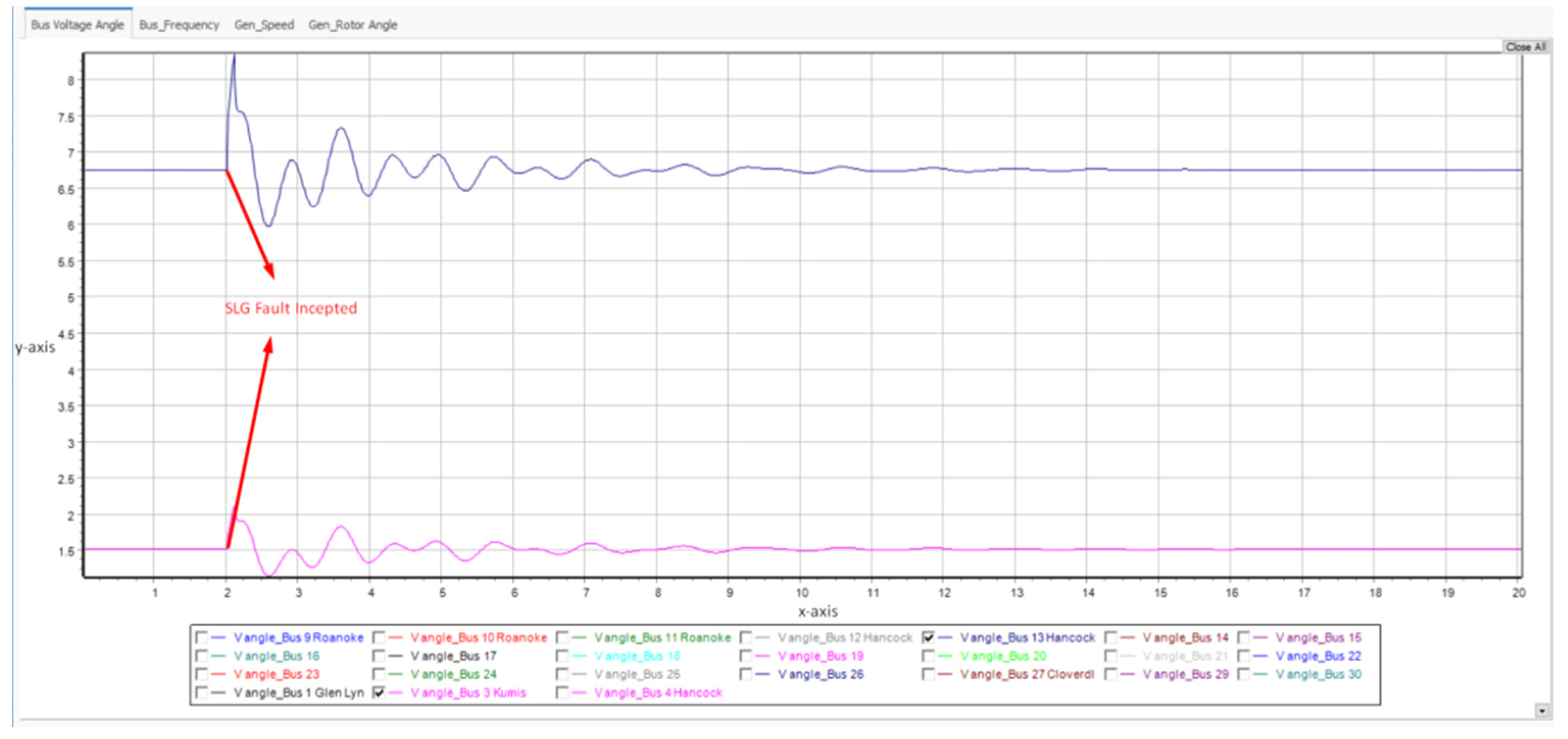Click the SLG Fault Incepted annotation text
This screenshot has height=739, width=1568.
click(291, 309)
